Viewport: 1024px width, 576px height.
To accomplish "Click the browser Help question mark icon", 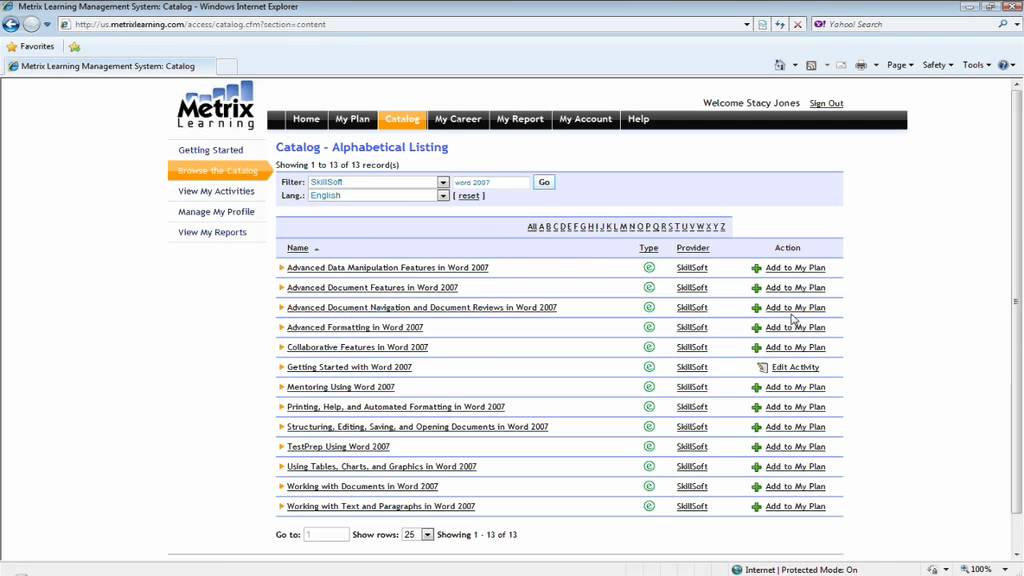I will (x=1003, y=65).
